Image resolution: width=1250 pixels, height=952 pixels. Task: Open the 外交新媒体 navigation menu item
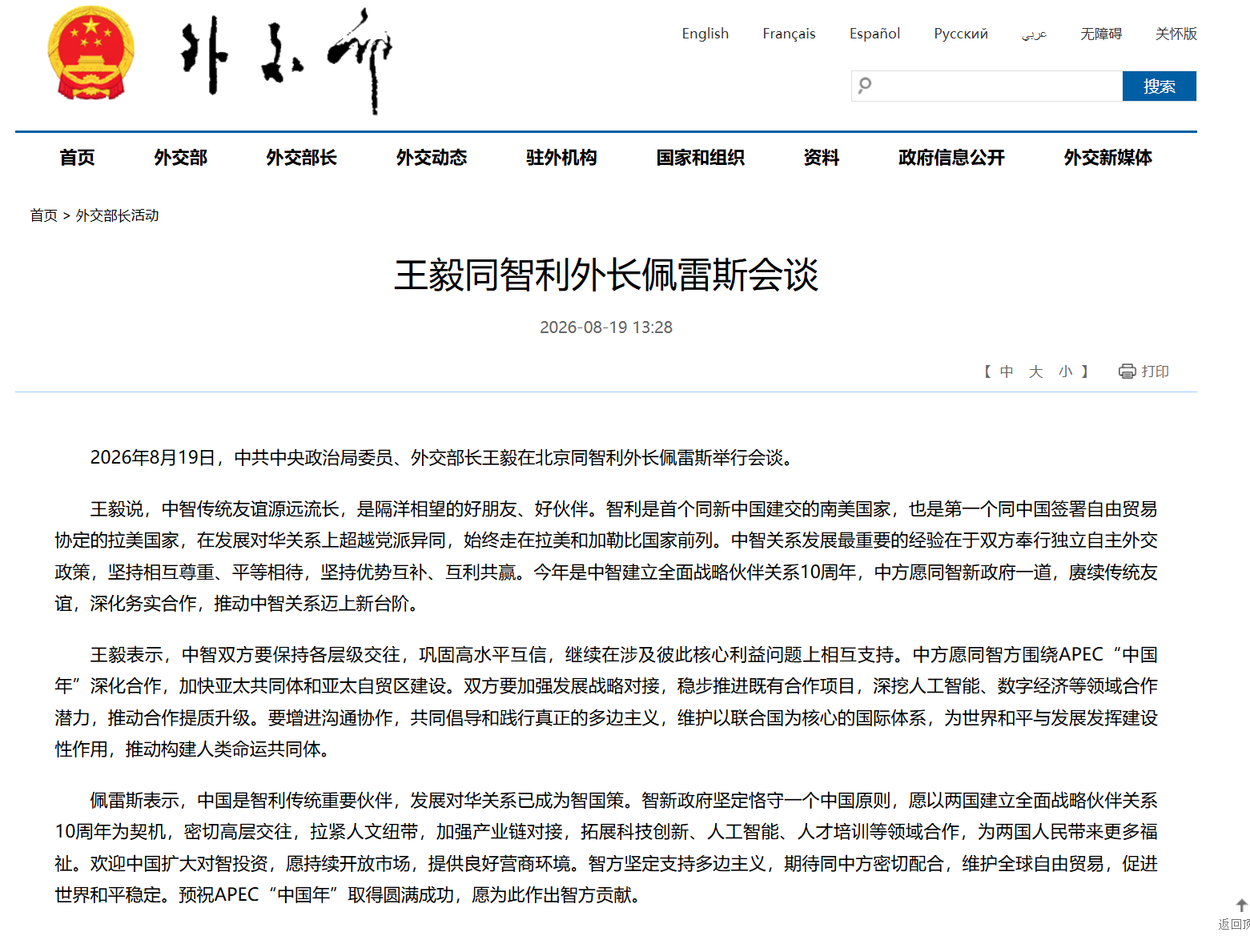click(x=1108, y=158)
